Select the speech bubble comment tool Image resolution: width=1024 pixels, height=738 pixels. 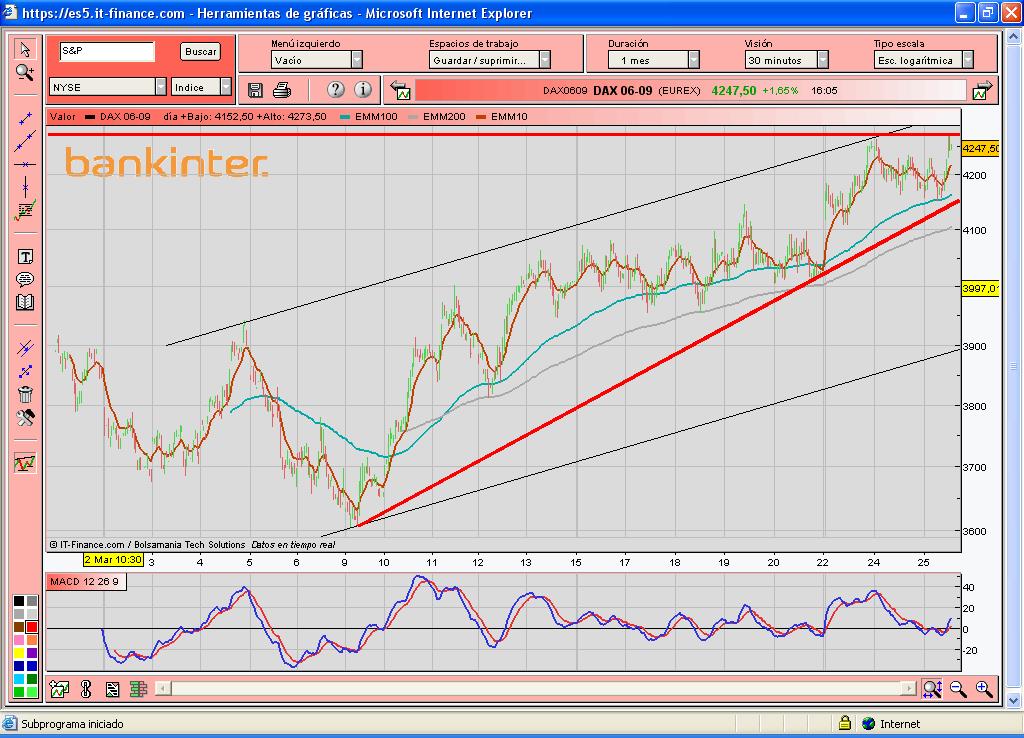tap(25, 279)
